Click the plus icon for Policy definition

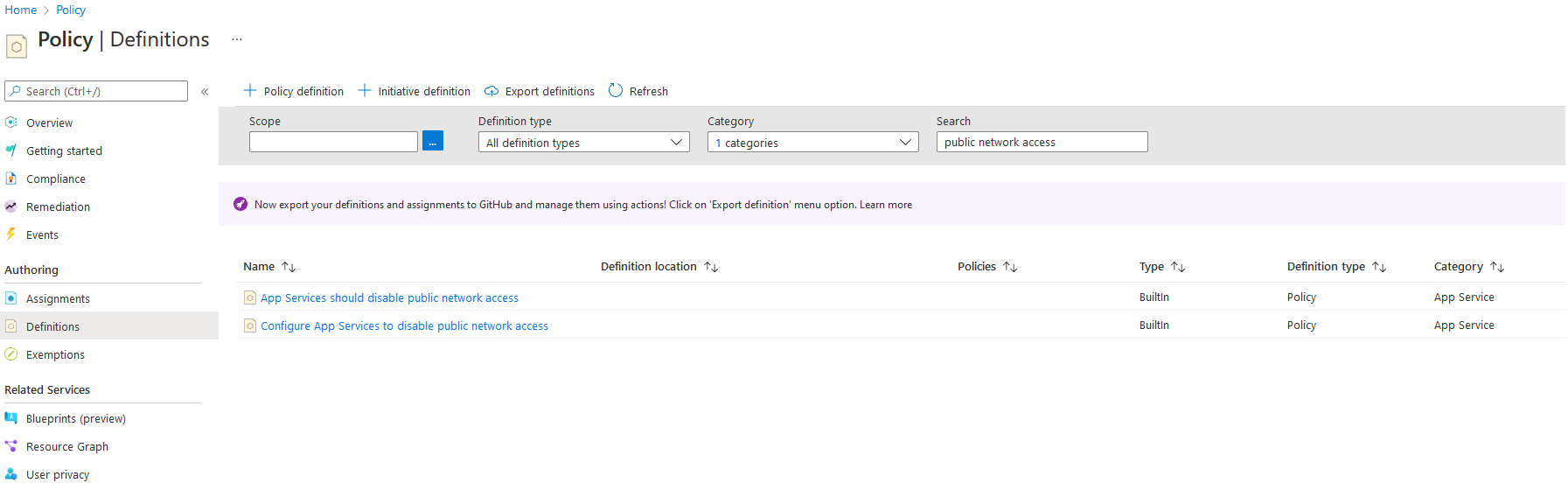pyautogui.click(x=250, y=90)
